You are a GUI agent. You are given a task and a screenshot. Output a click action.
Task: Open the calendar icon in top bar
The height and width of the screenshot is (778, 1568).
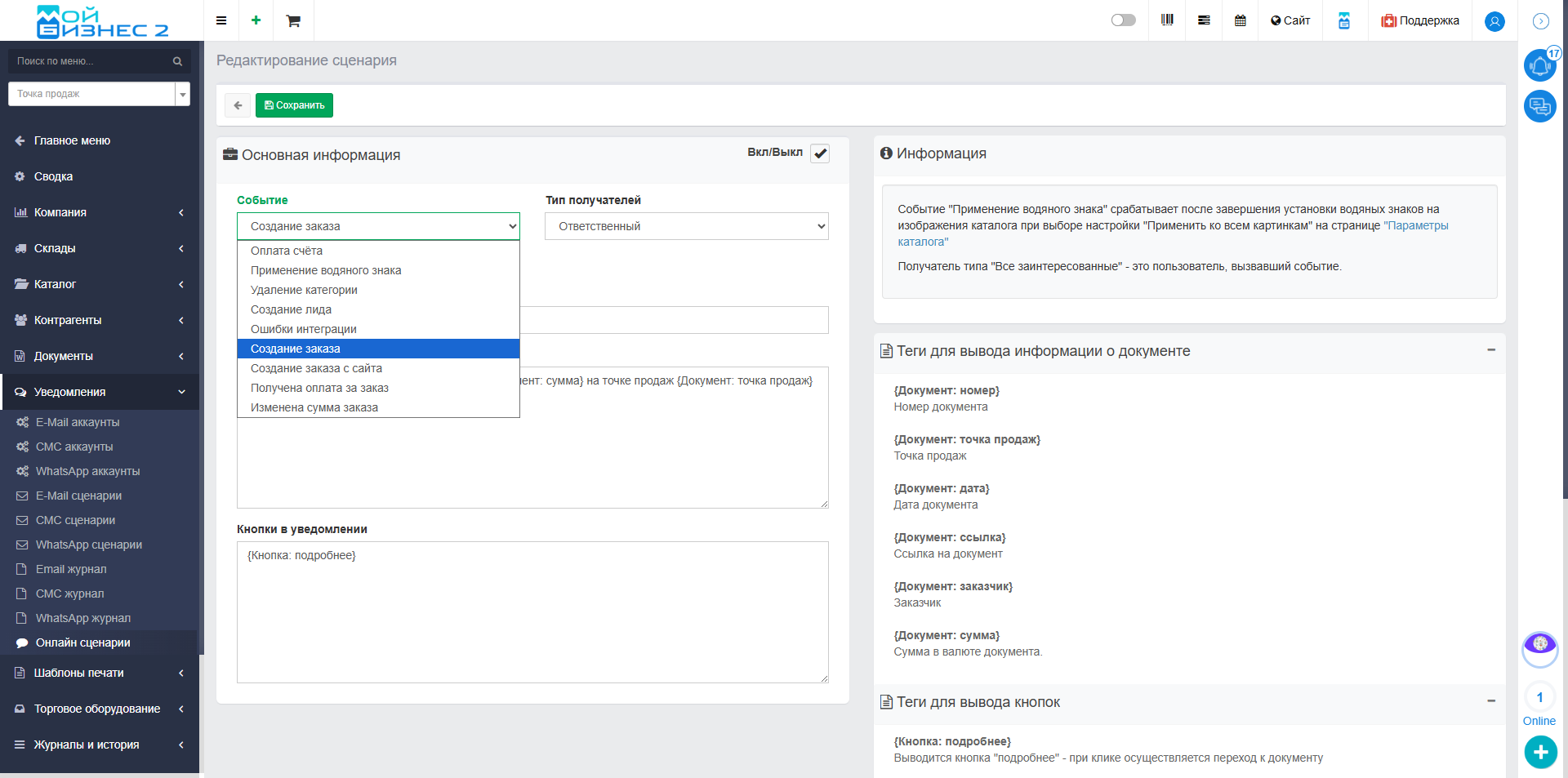click(x=1240, y=20)
